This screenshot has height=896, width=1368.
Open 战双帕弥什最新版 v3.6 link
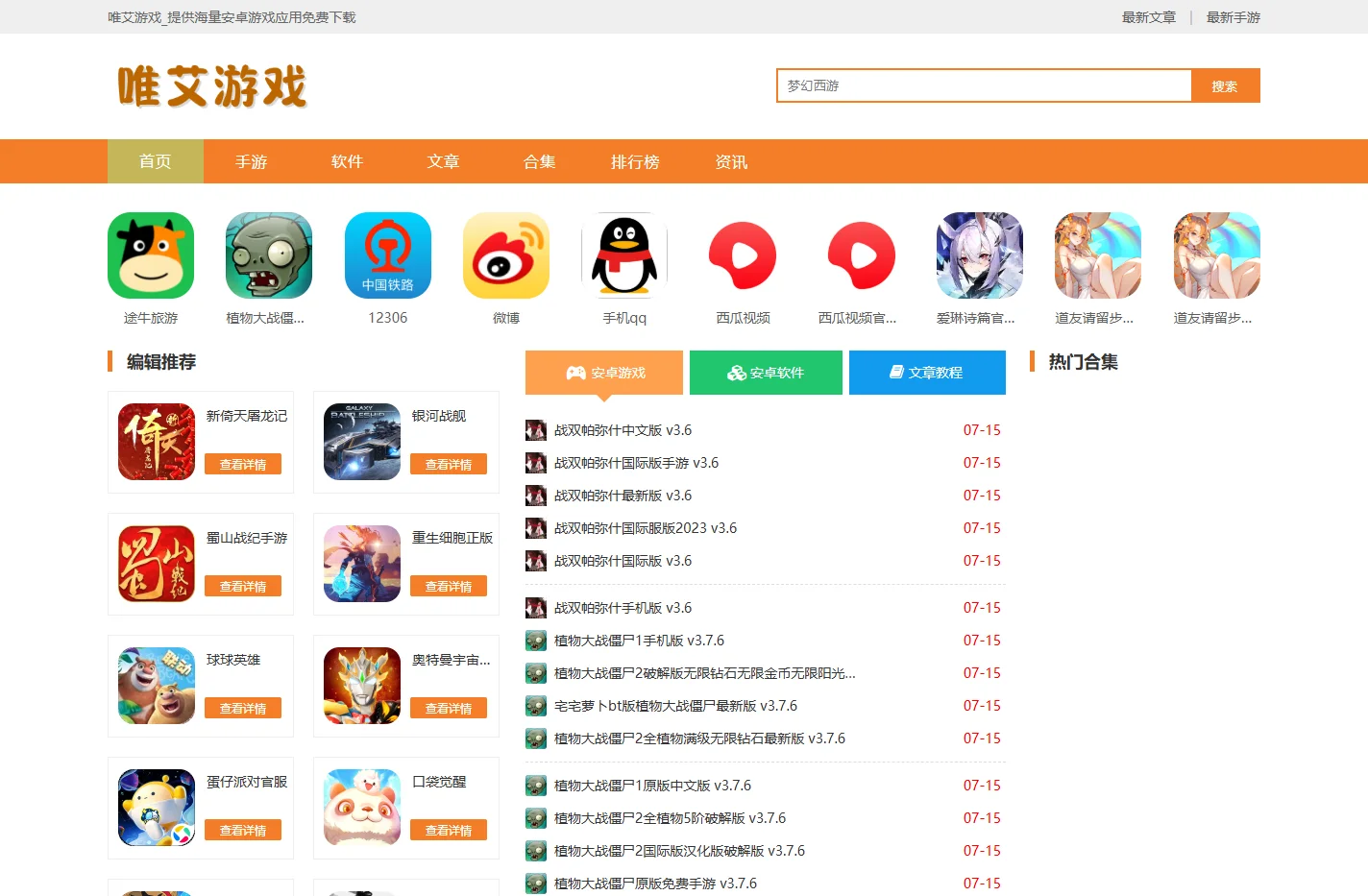tap(623, 496)
